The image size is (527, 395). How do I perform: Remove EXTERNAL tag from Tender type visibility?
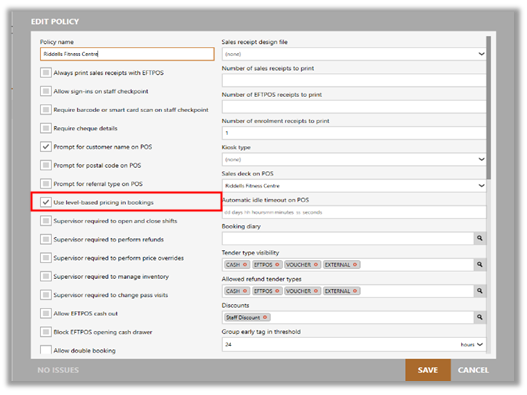[x=355, y=265]
